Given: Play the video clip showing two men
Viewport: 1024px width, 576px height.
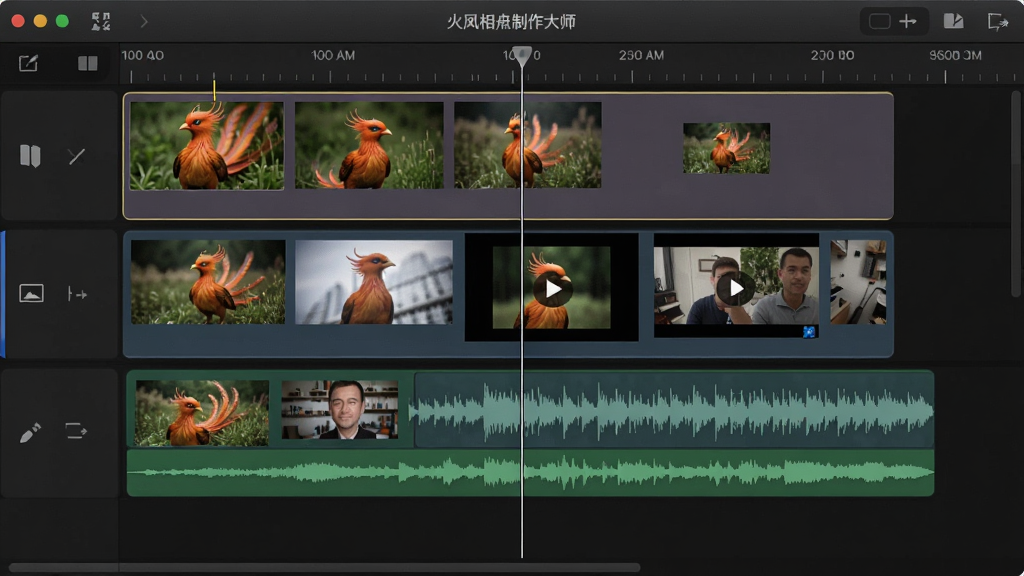Looking at the screenshot, I should [x=736, y=287].
